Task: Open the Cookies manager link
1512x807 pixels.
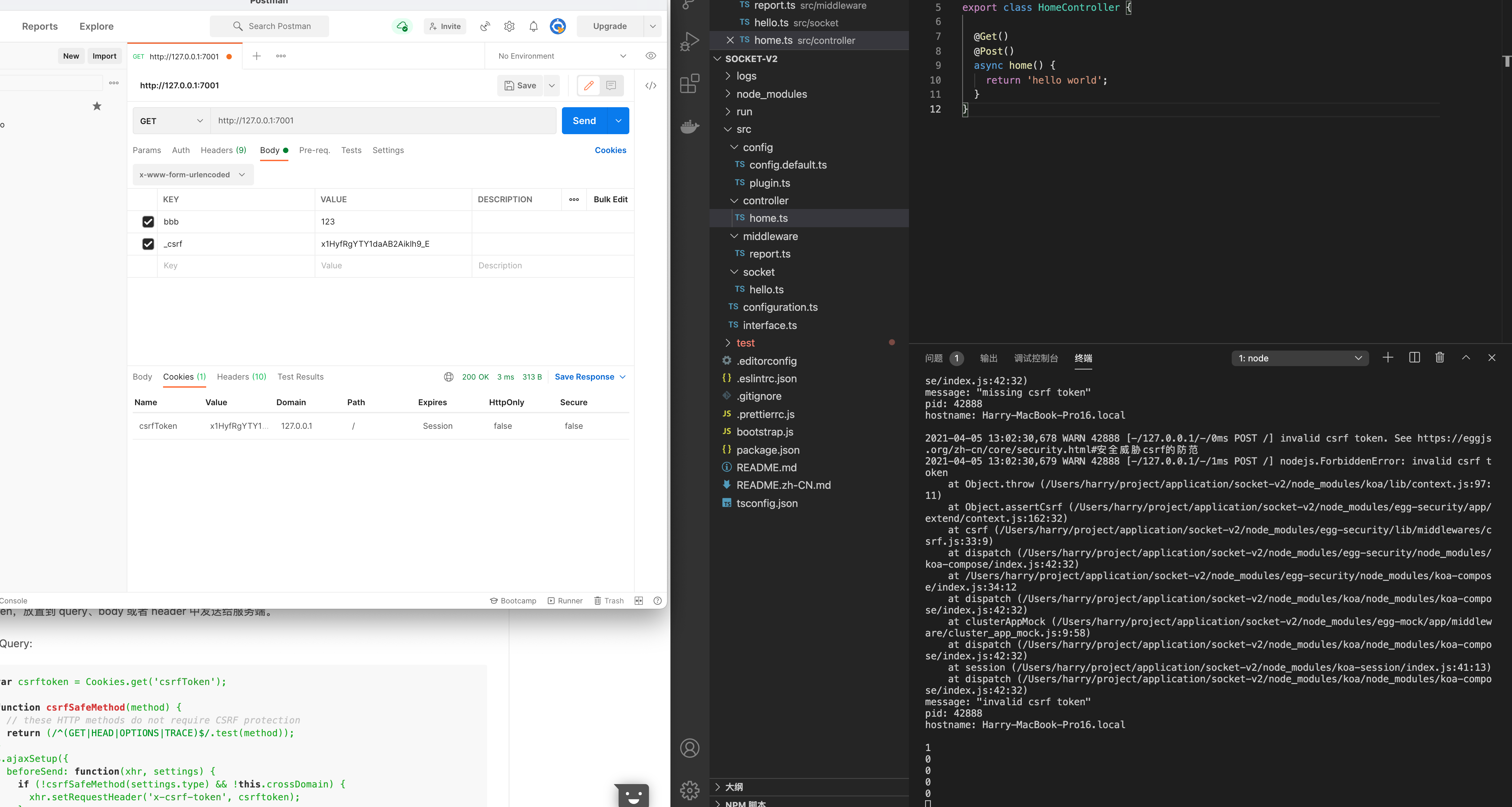Action: tap(610, 150)
